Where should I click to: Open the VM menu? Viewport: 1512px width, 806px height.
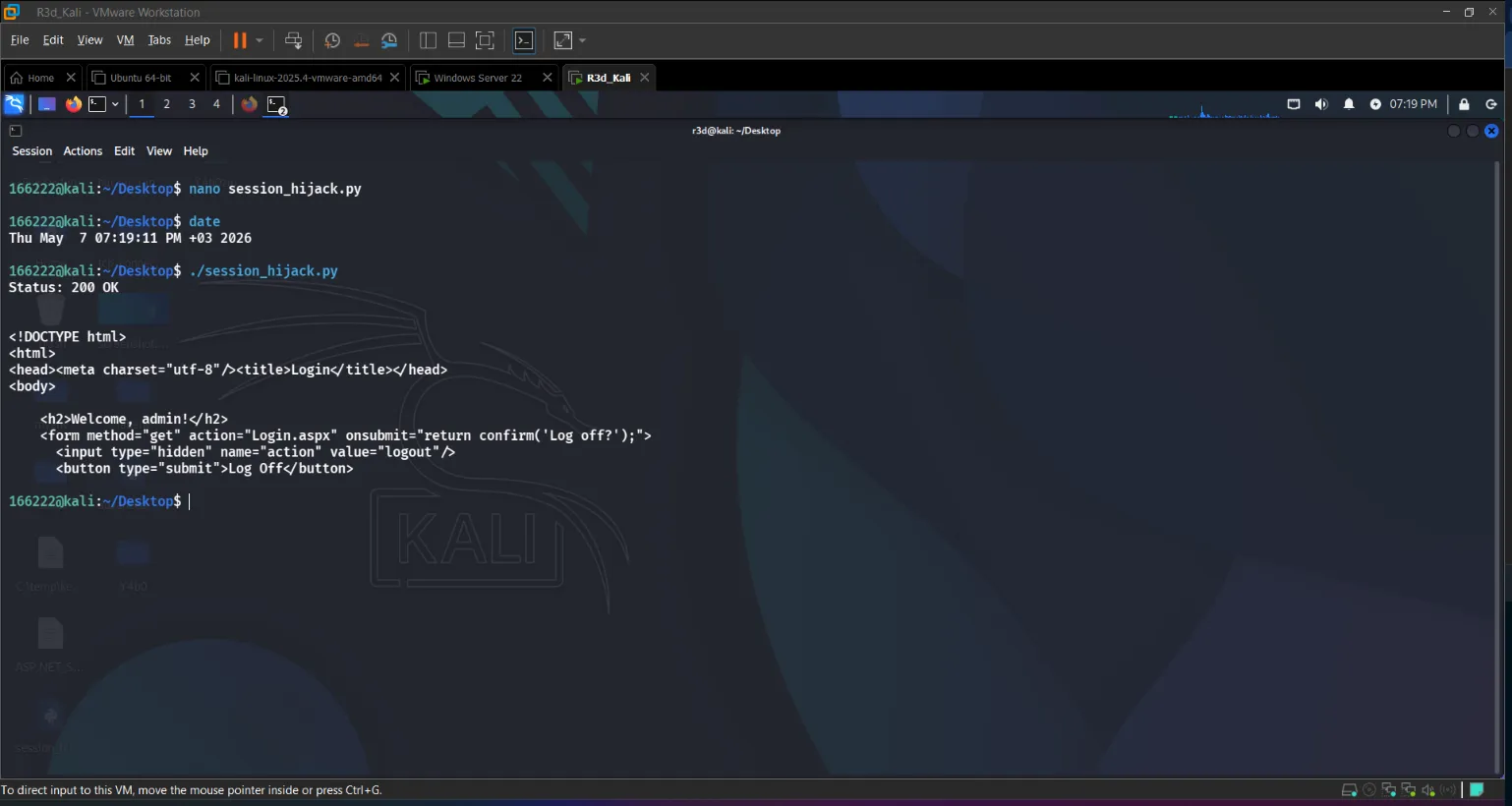(x=125, y=40)
